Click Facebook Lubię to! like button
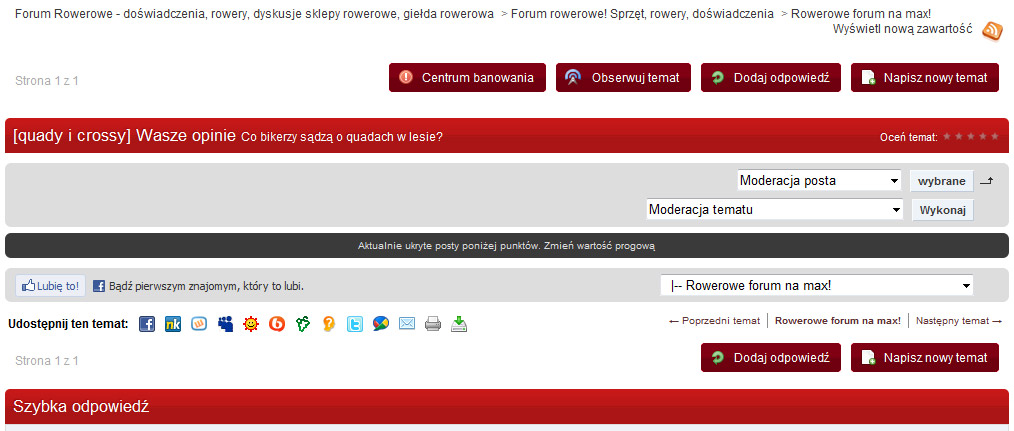The image size is (1014, 431). 50,286
